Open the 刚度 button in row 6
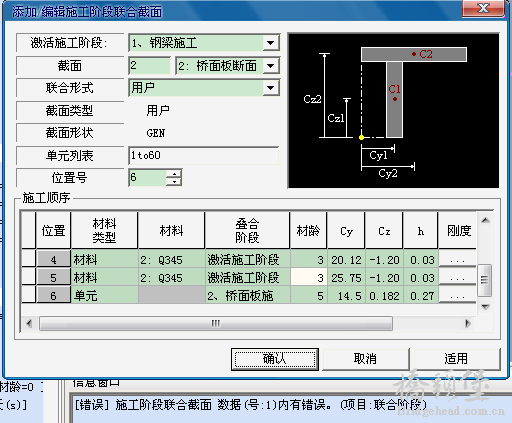Screen dimensions: 512x423 [457, 295]
